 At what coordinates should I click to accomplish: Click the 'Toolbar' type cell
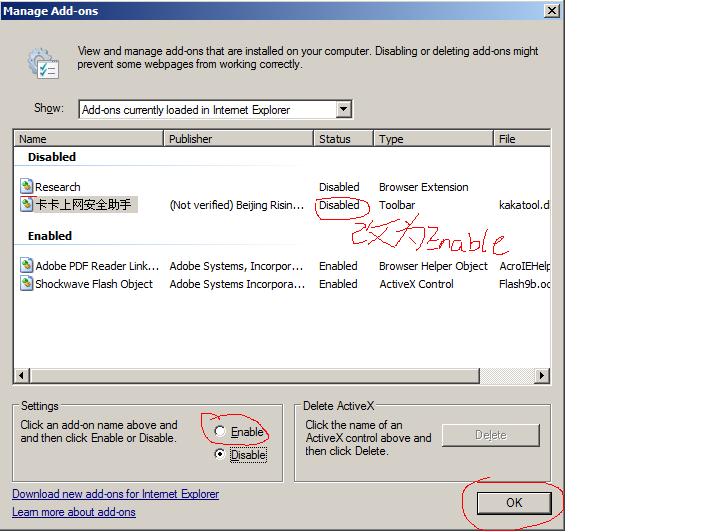[x=397, y=205]
